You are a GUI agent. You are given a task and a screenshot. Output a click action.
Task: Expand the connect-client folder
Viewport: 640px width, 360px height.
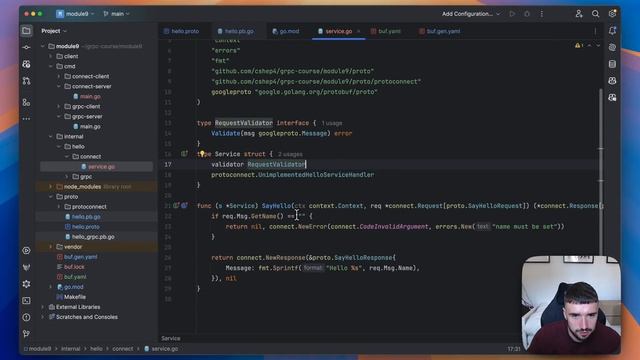(59, 76)
